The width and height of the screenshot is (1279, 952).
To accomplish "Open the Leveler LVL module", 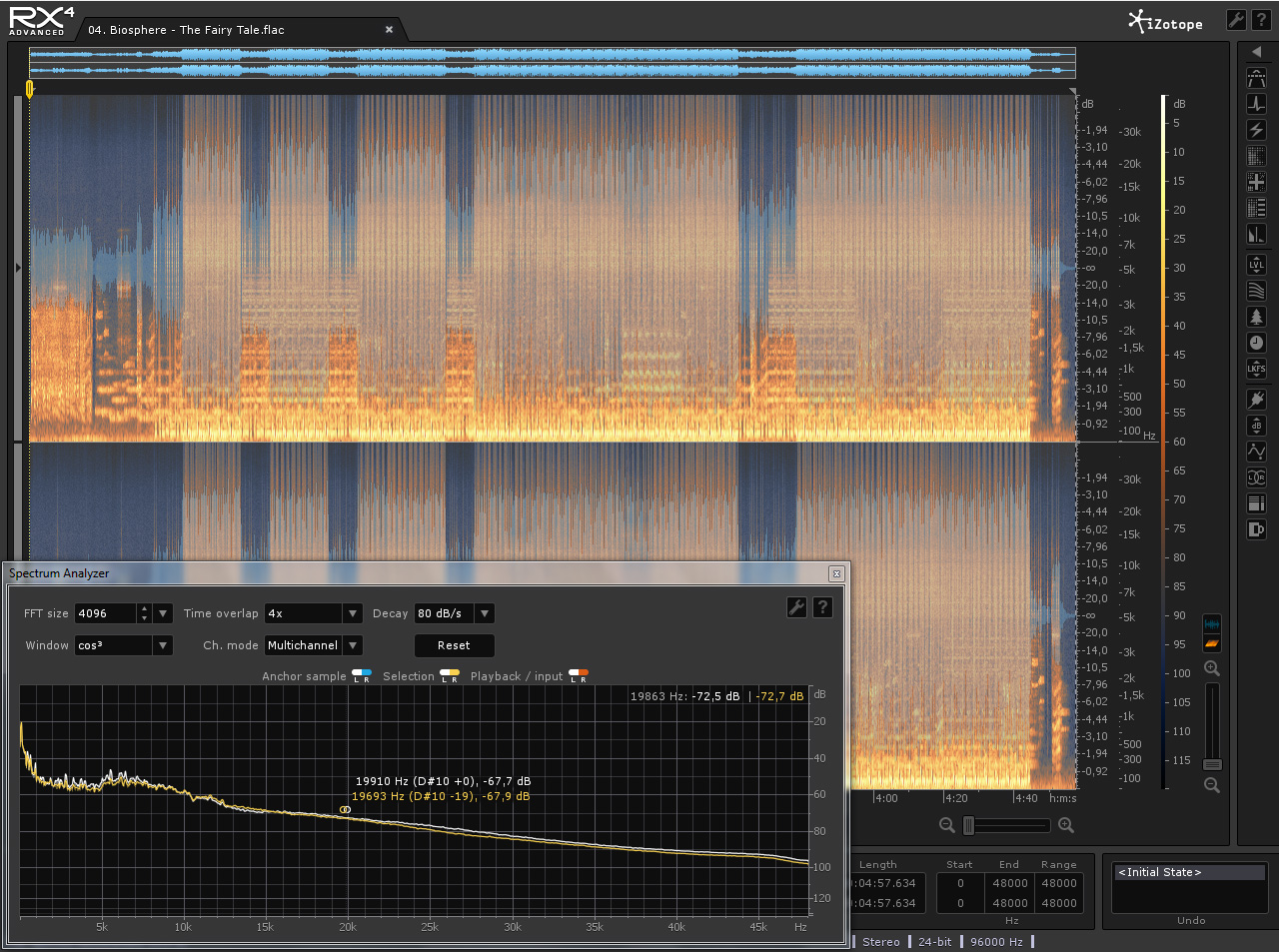I will click(x=1256, y=265).
